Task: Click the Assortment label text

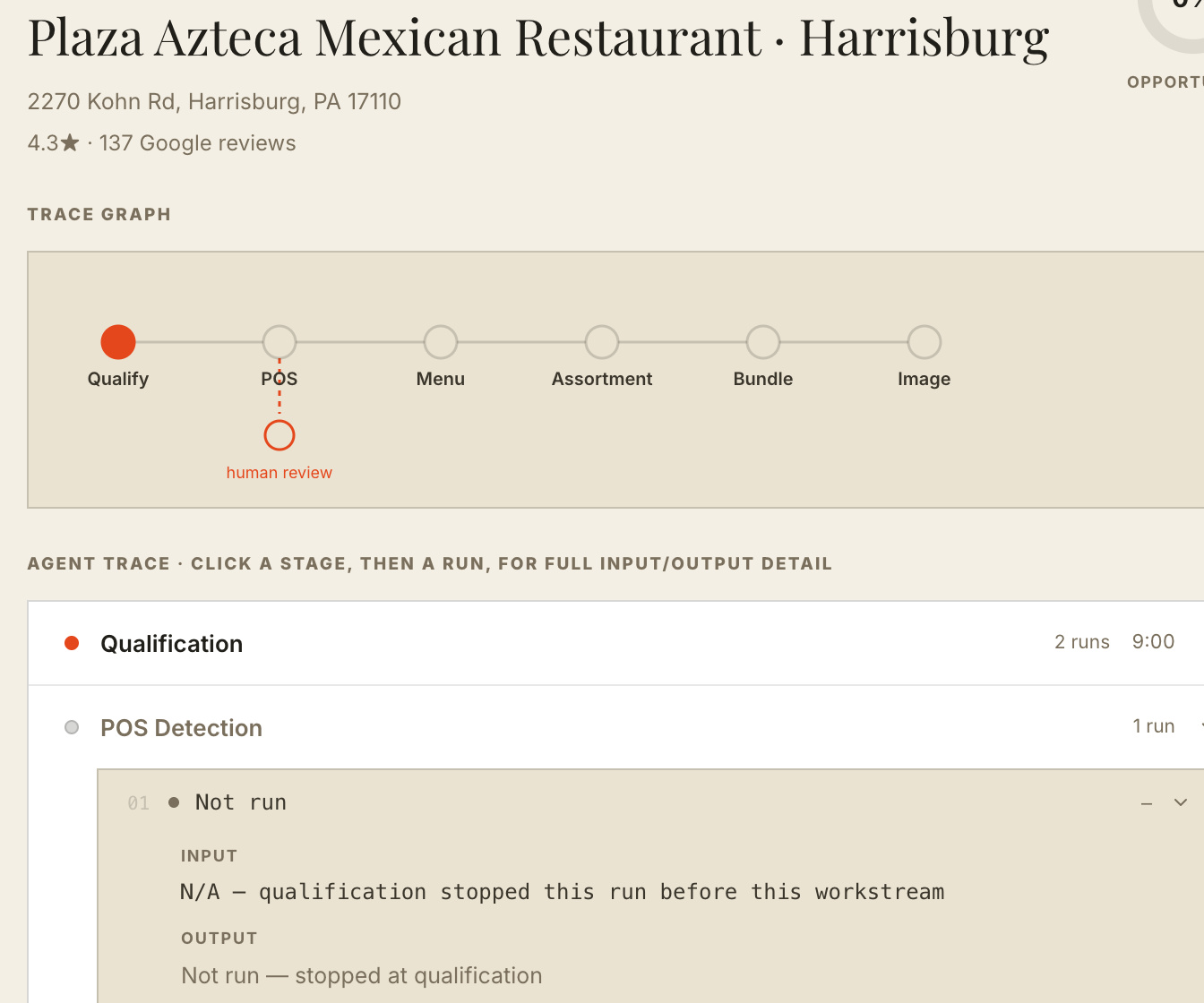Action: pyautogui.click(x=602, y=379)
